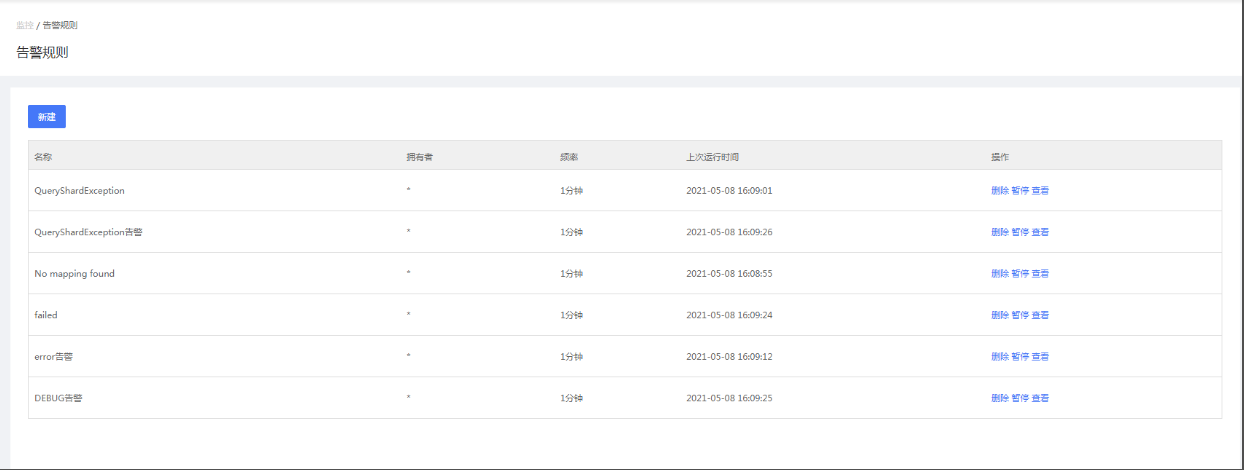Click 查看 in the No mapping found row
Viewport: 1244px width, 470px height.
click(x=1040, y=273)
